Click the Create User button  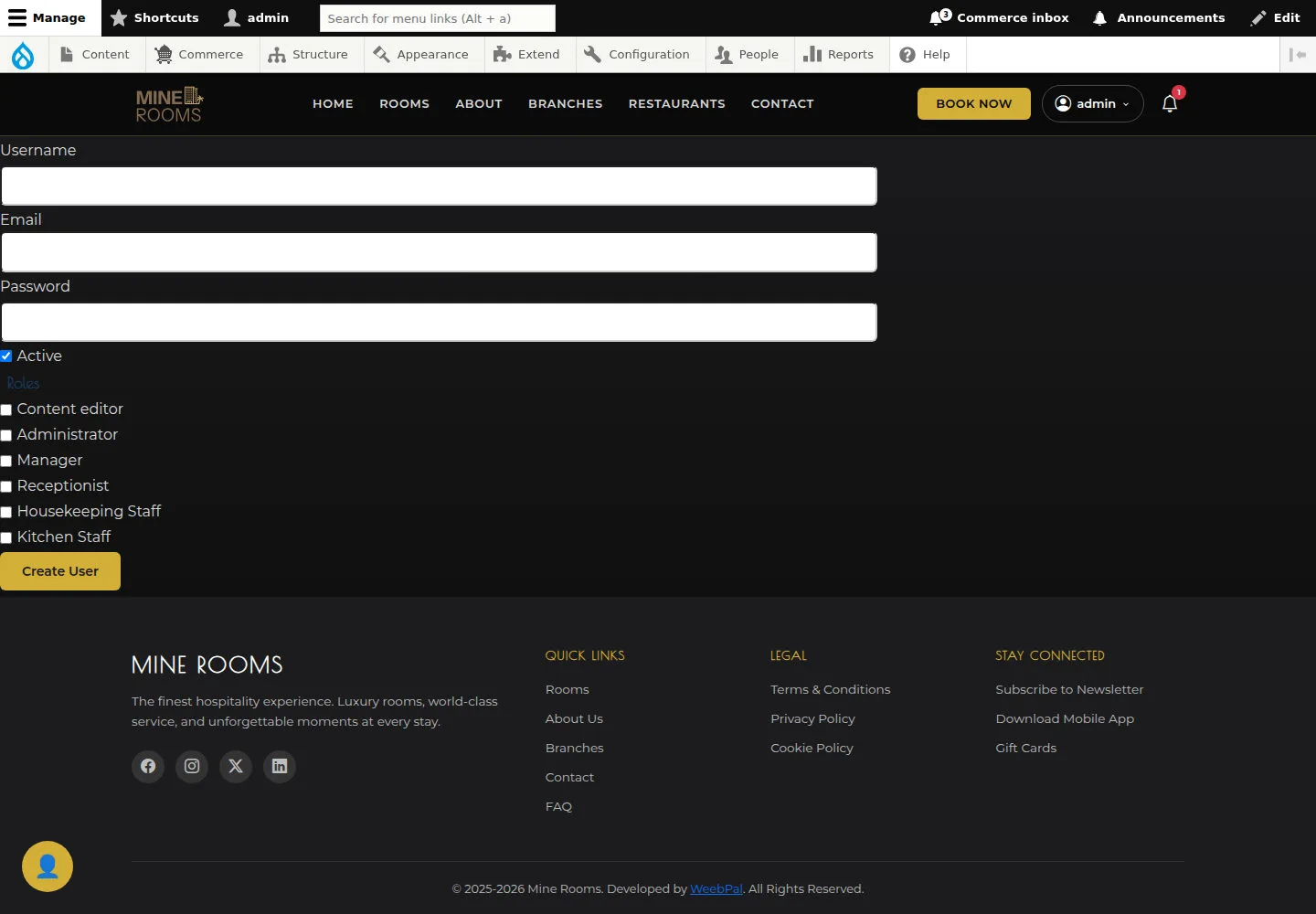click(x=60, y=571)
